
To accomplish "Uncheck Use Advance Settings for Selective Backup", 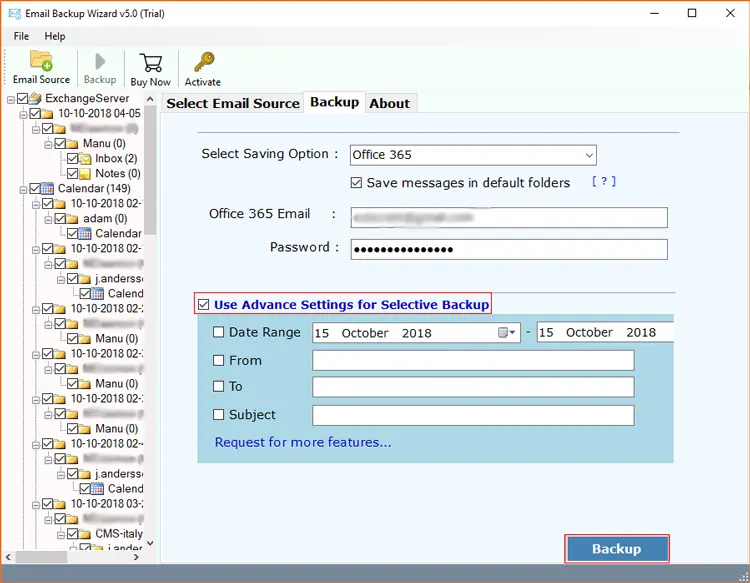I will 204,304.
